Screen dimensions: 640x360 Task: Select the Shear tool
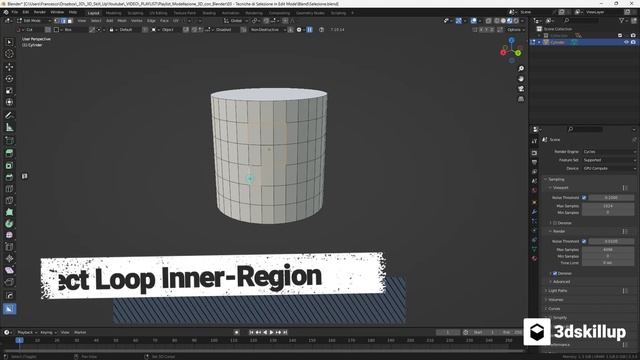pos(9,270)
